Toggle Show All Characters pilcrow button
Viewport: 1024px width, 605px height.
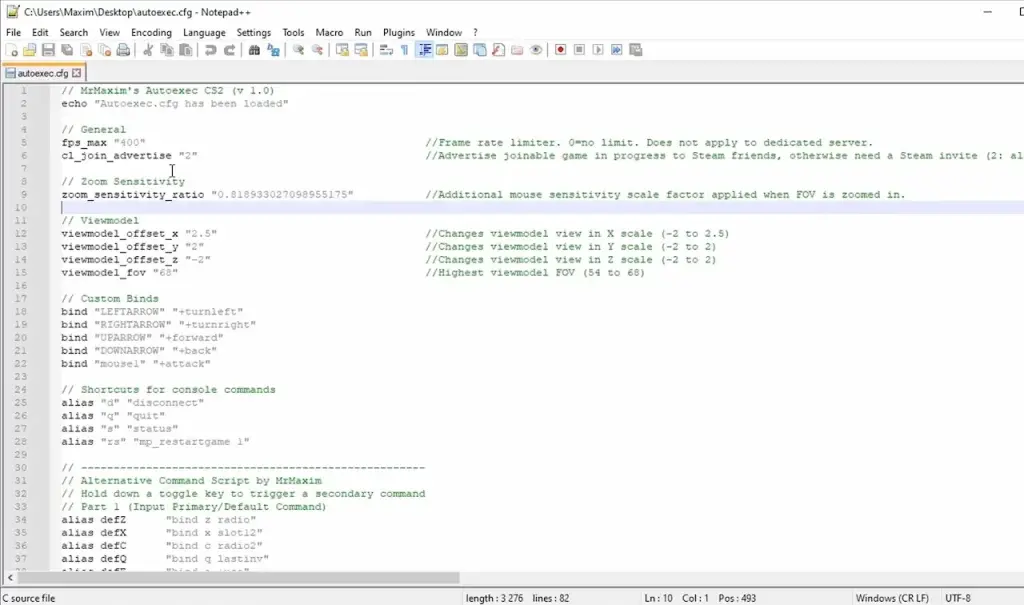[405, 50]
